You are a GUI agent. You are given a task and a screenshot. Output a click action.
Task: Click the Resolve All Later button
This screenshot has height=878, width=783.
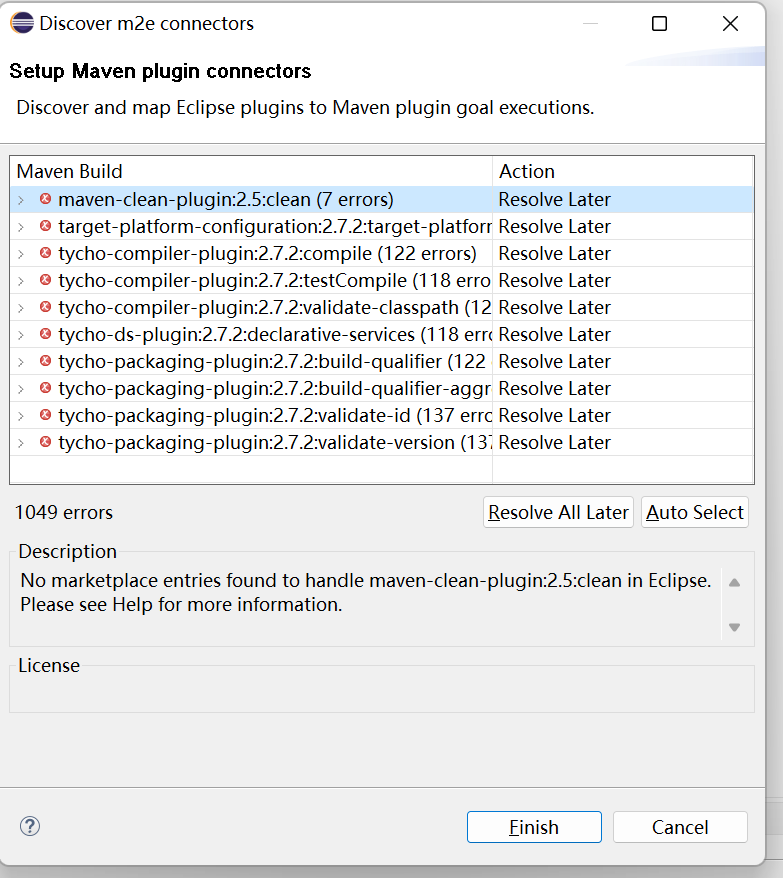pyautogui.click(x=558, y=511)
